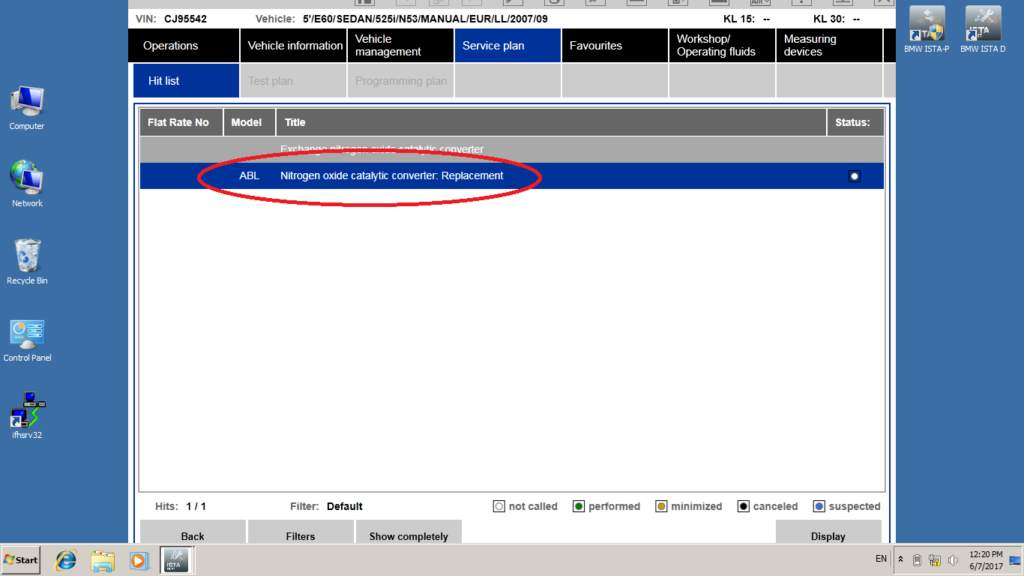The height and width of the screenshot is (576, 1024).
Task: Click the 'performed' green legend indicator
Action: click(x=579, y=506)
